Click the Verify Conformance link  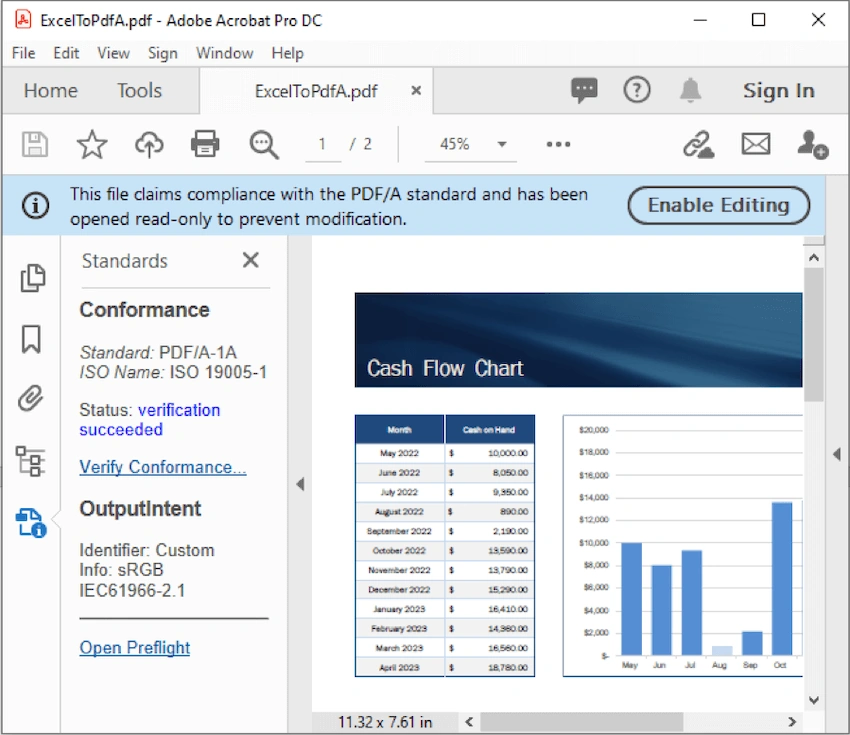click(x=163, y=467)
